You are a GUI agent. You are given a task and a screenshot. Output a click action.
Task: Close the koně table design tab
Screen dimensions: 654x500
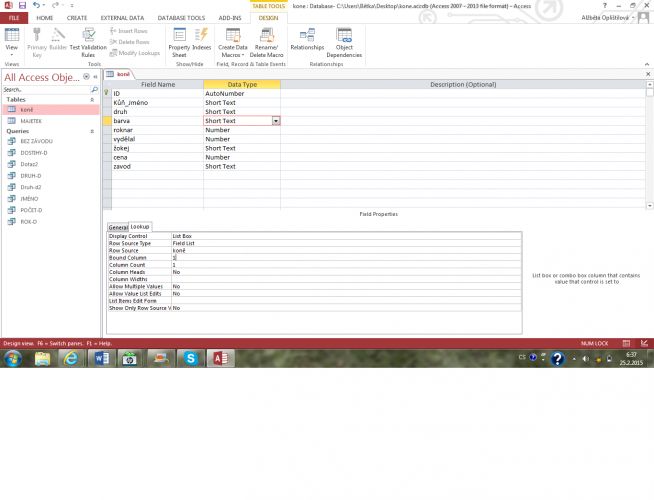point(648,74)
